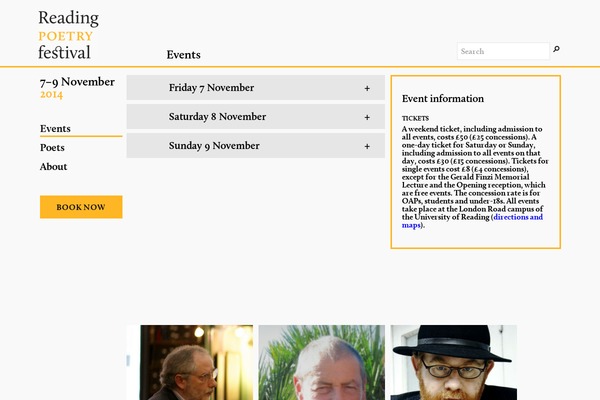Open the About page from sidebar
Viewport: 600px width, 400px height.
[53, 167]
